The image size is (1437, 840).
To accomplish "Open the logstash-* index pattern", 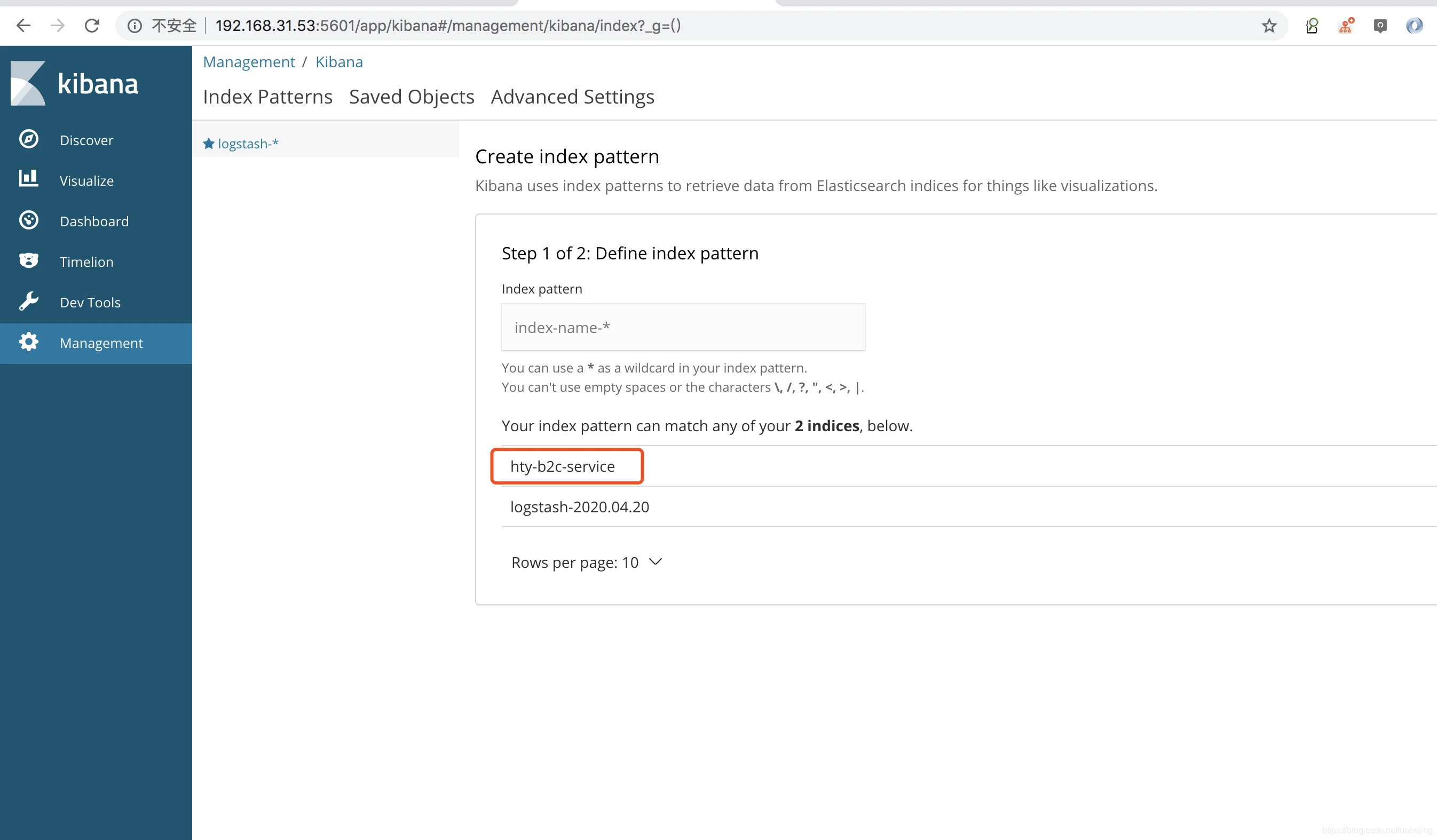I will click(x=248, y=144).
